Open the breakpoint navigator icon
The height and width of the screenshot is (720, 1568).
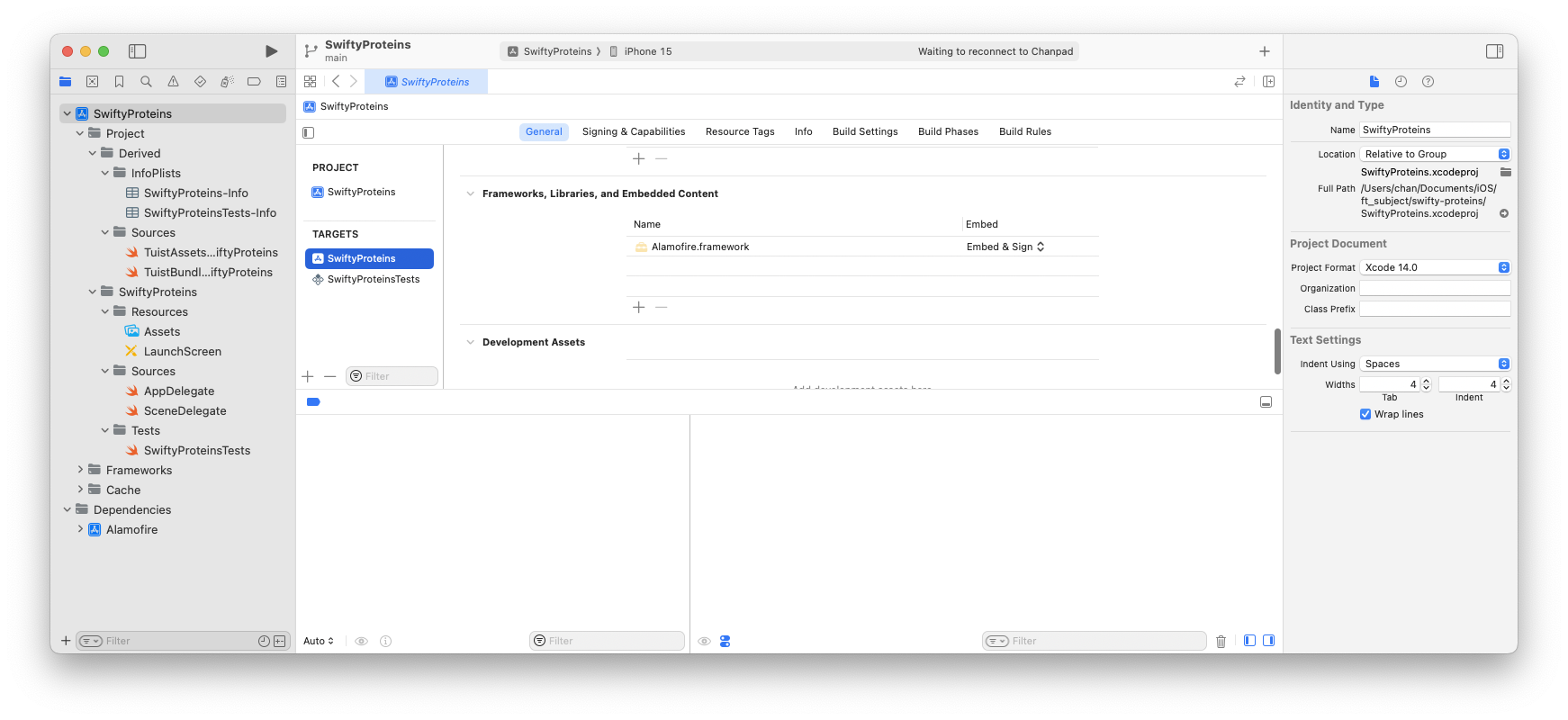click(254, 81)
